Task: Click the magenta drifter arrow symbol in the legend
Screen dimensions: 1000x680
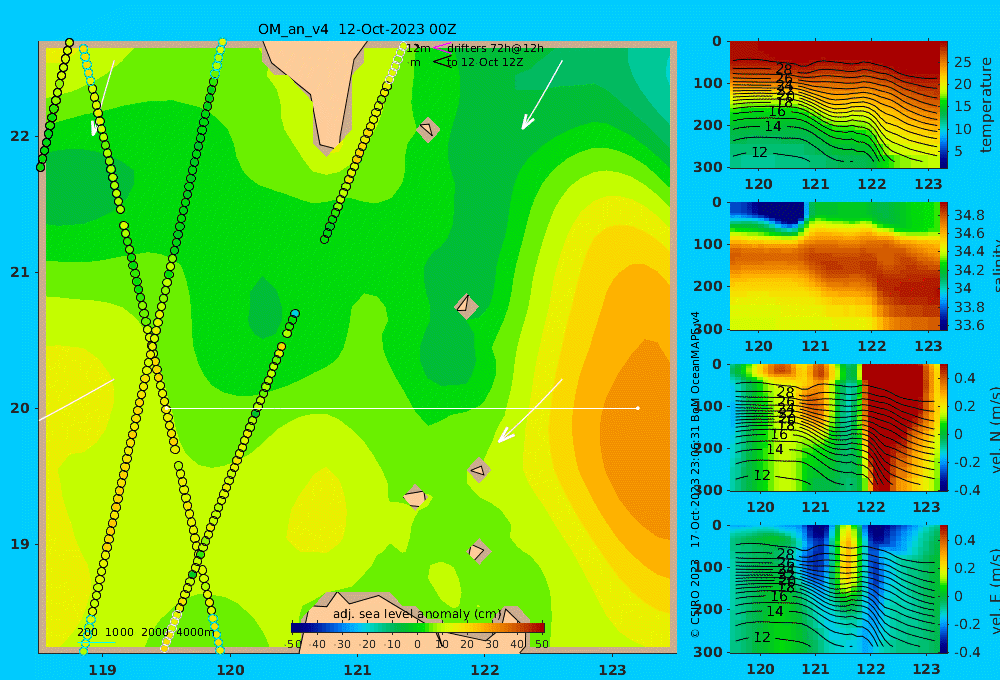Action: (x=441, y=48)
